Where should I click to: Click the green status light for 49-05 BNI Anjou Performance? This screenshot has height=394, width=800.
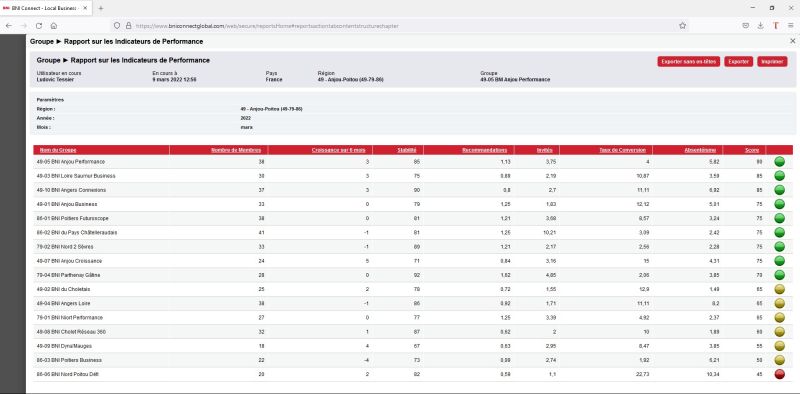coord(779,162)
